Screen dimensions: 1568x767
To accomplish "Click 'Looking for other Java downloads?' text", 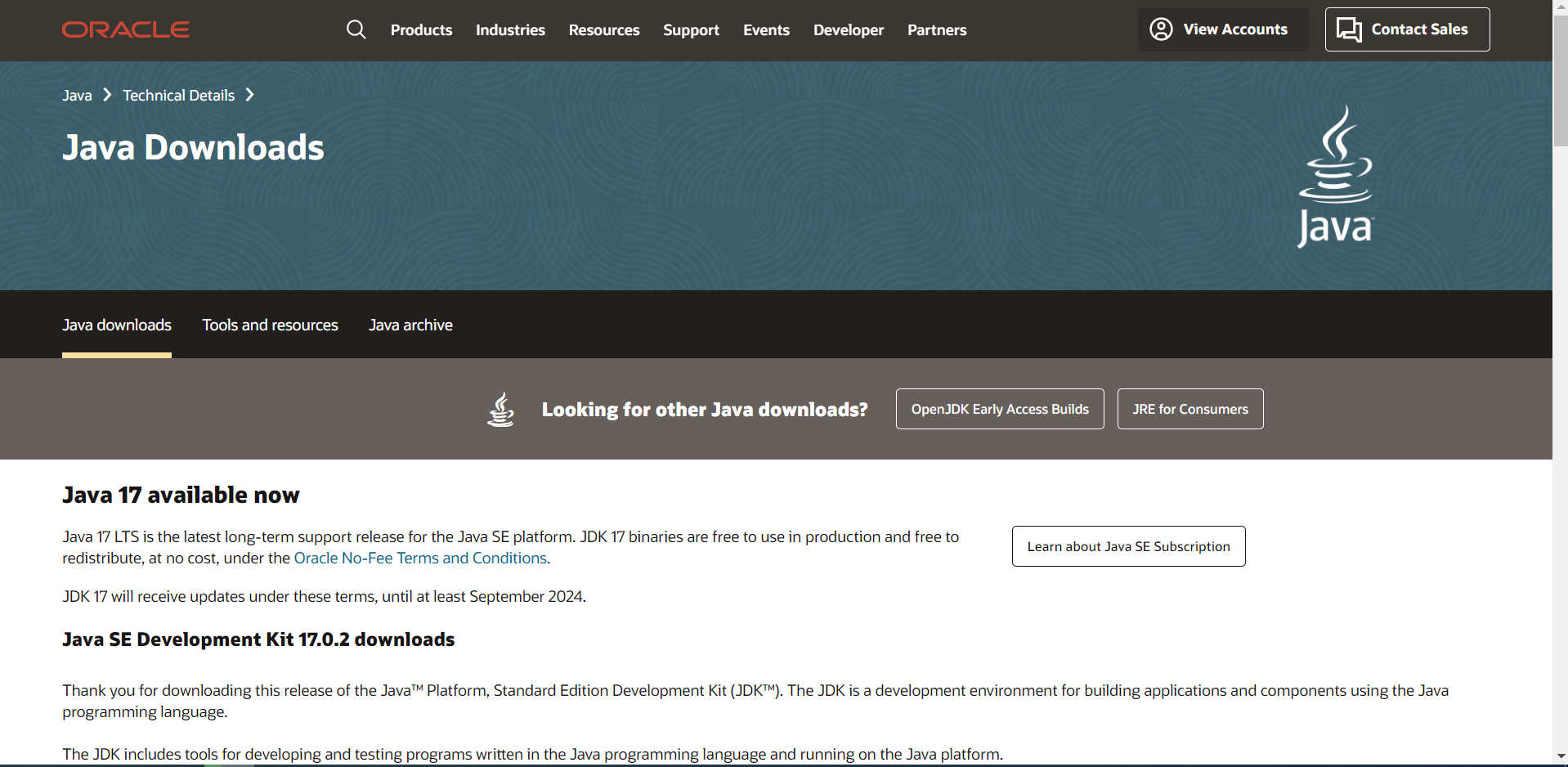I will (x=705, y=409).
